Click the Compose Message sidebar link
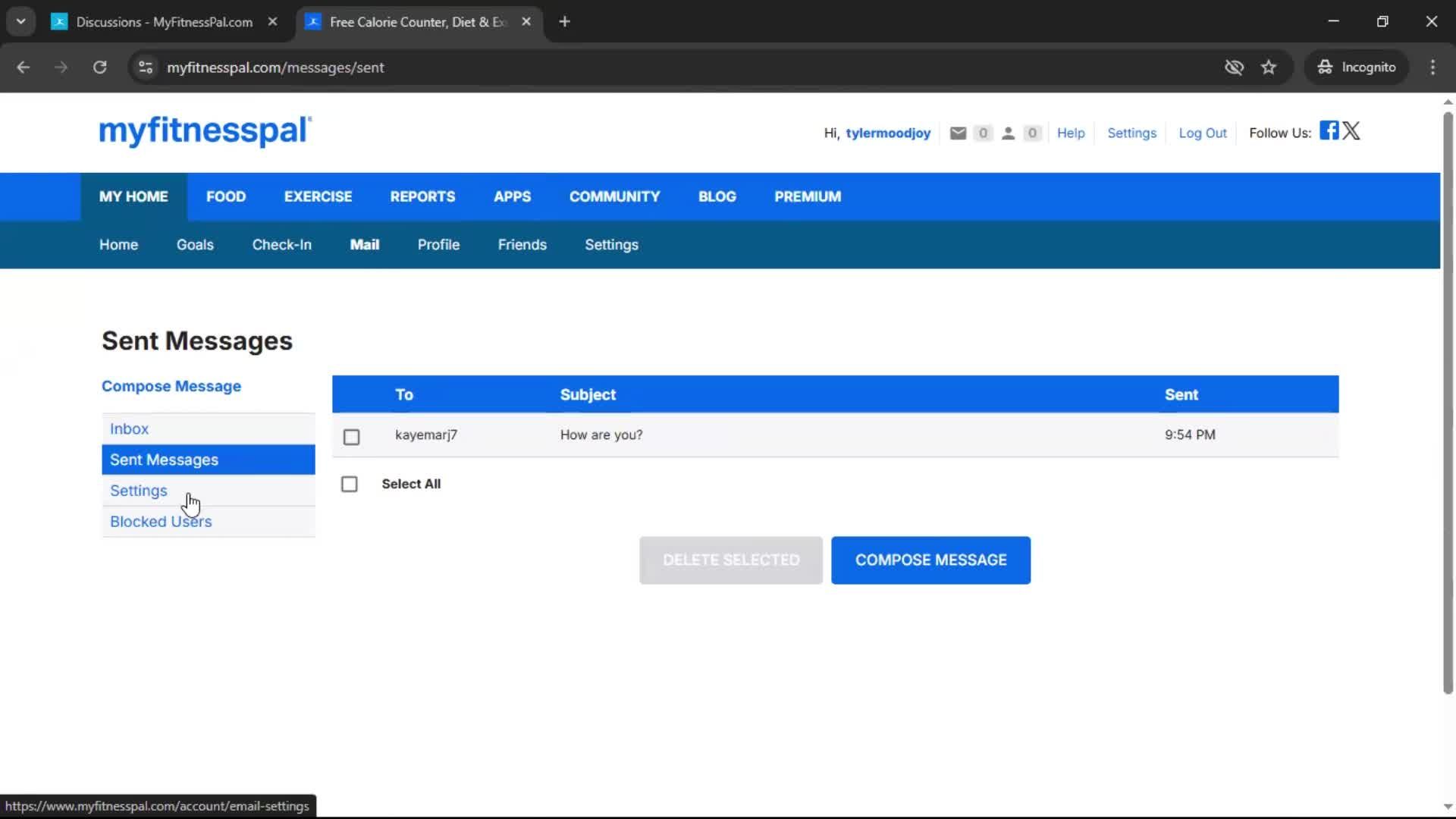This screenshot has width=1456, height=819. 171,386
